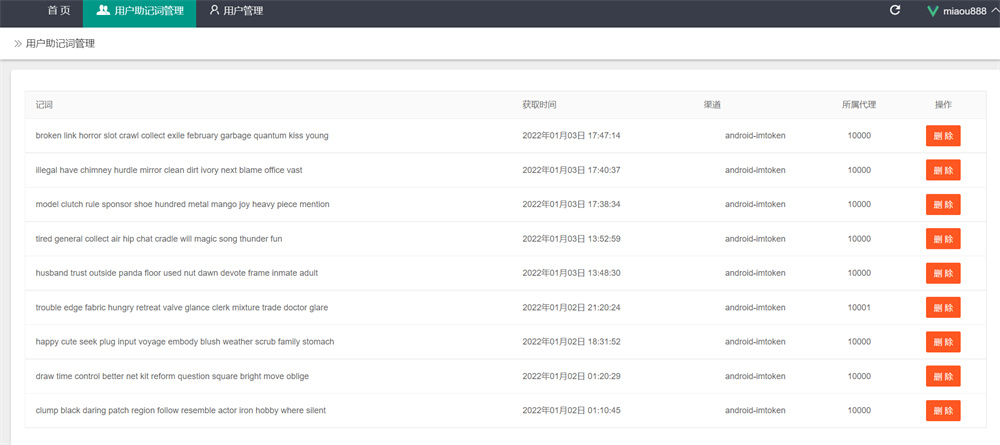Click the 渠道 column header

click(x=712, y=105)
